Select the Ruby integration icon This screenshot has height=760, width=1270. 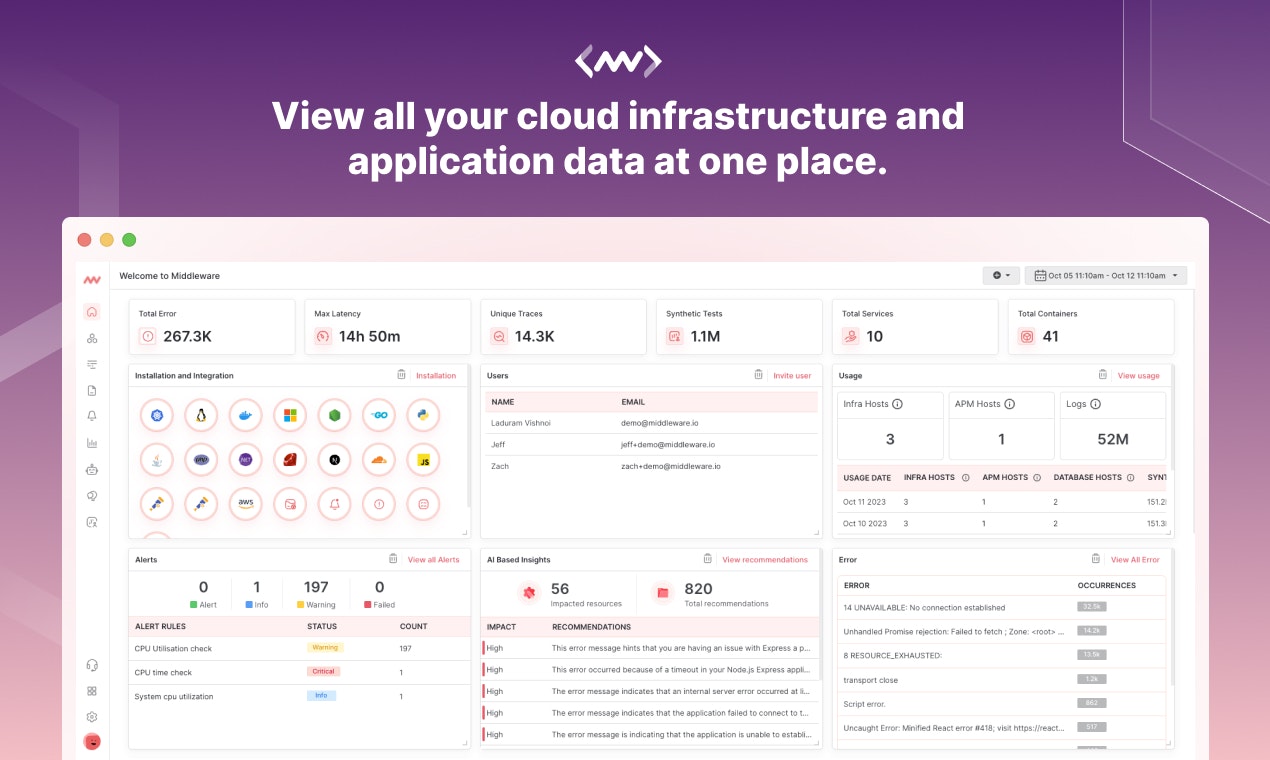click(x=290, y=460)
